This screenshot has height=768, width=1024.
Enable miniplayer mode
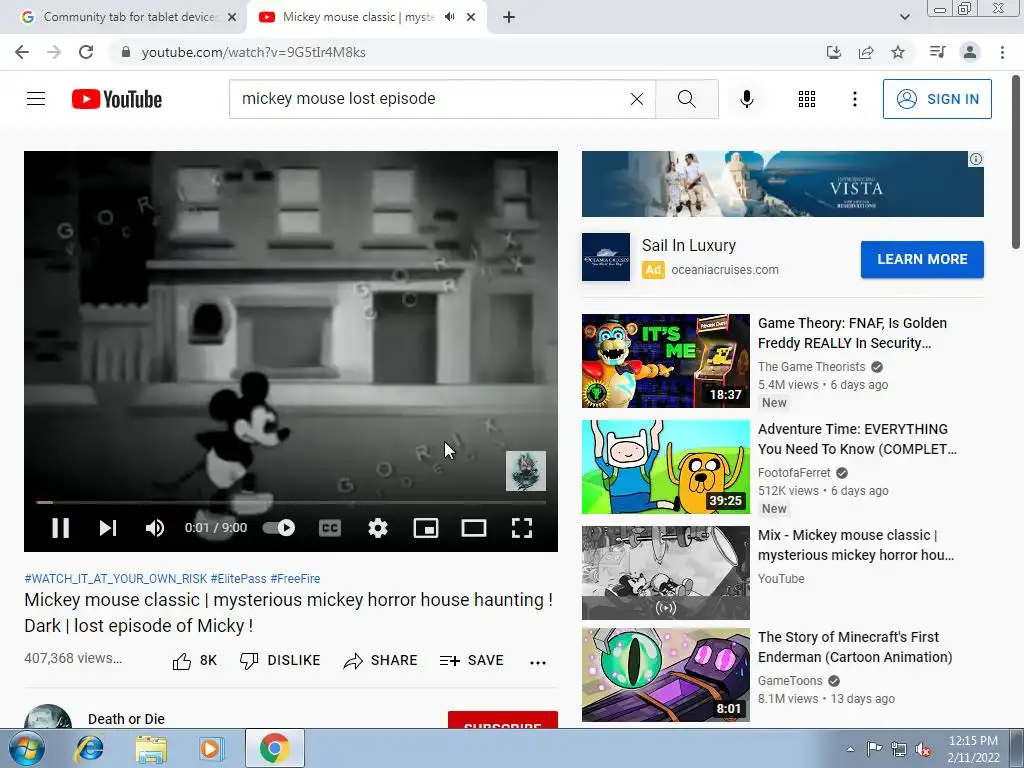click(426, 528)
